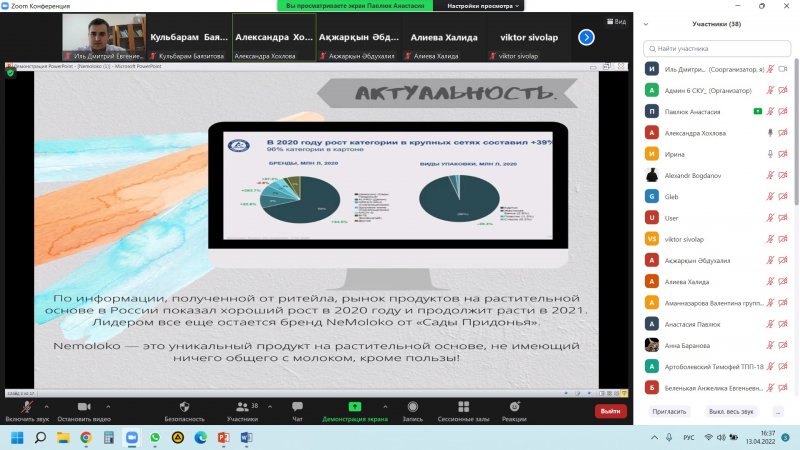Open taskbar search magnifier
800x450 pixels.
pyautogui.click(x=40, y=438)
